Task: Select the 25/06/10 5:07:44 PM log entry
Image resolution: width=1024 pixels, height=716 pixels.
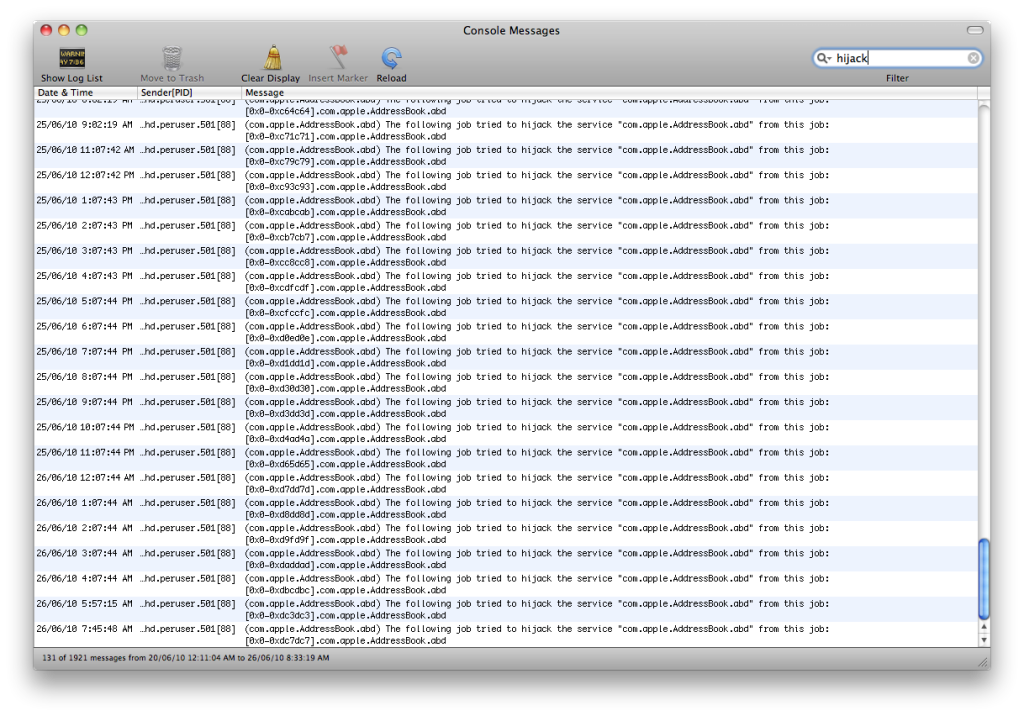Action: point(506,307)
